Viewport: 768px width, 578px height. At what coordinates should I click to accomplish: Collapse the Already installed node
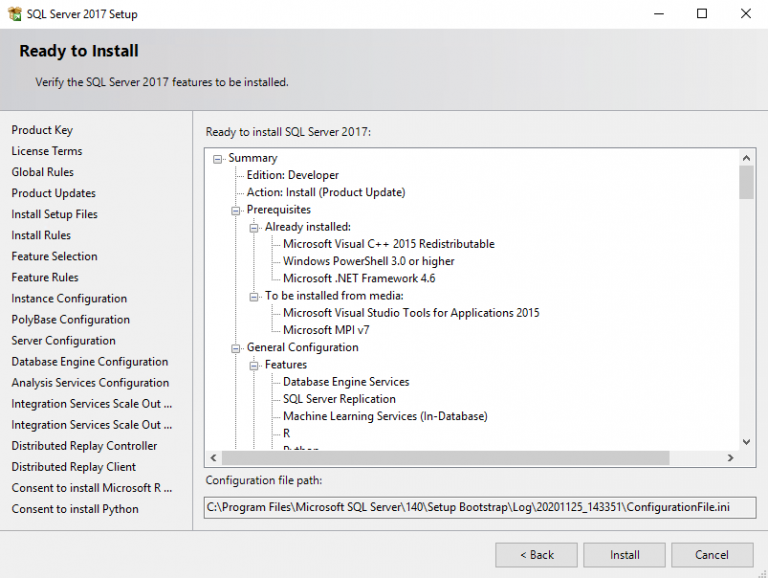coord(254,228)
